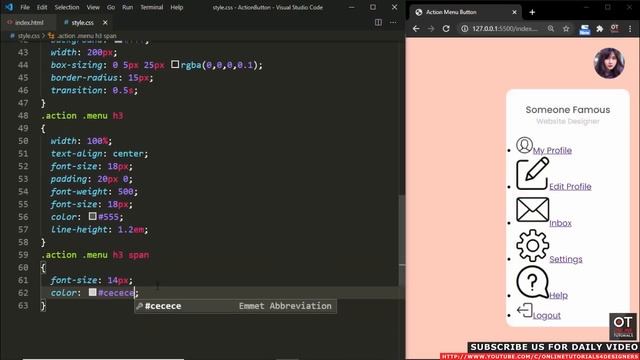640x360 pixels.
Task: Open the Help menu
Action: click(x=176, y=7)
